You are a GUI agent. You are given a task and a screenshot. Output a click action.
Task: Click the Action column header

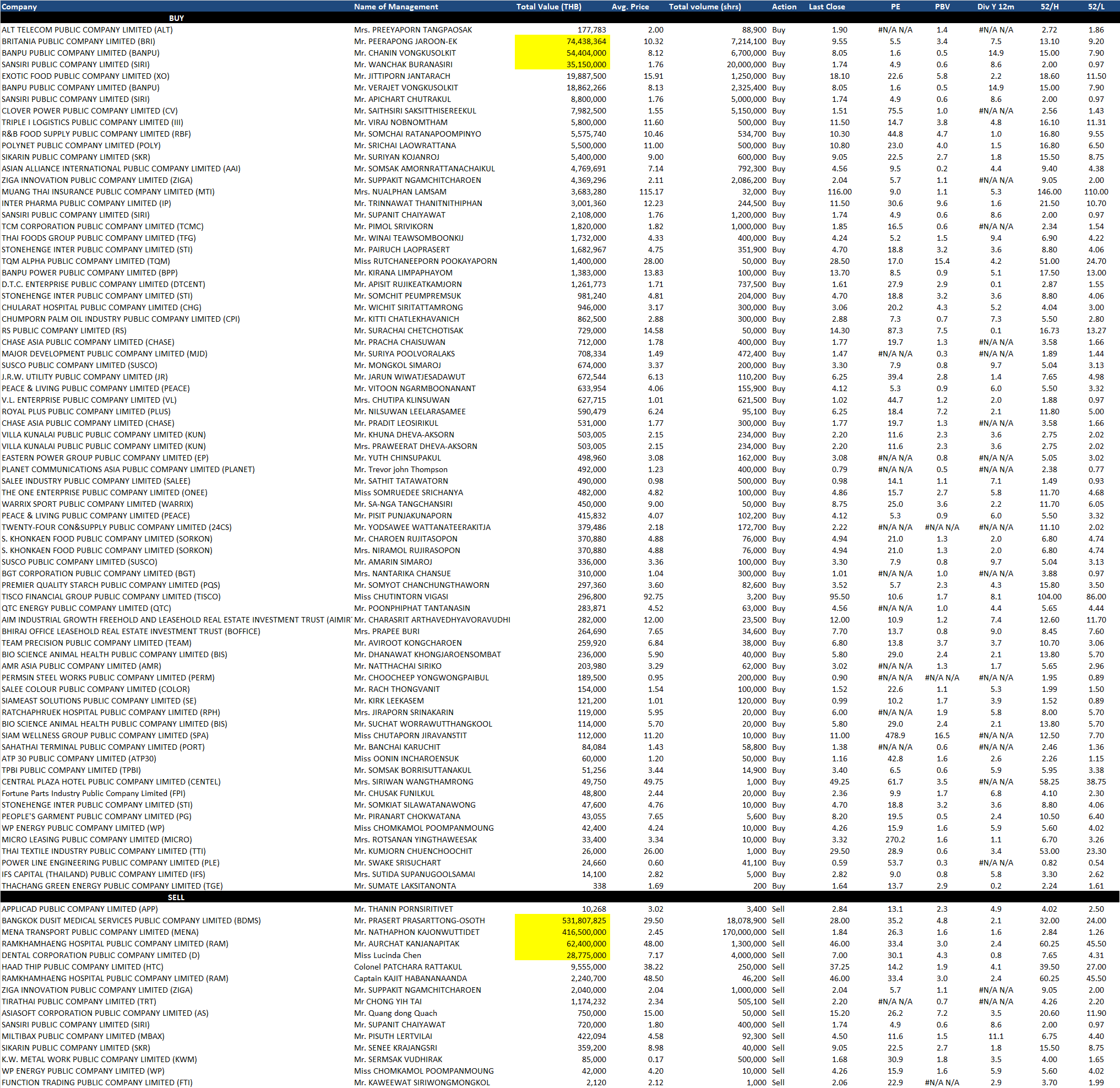coord(784,6)
